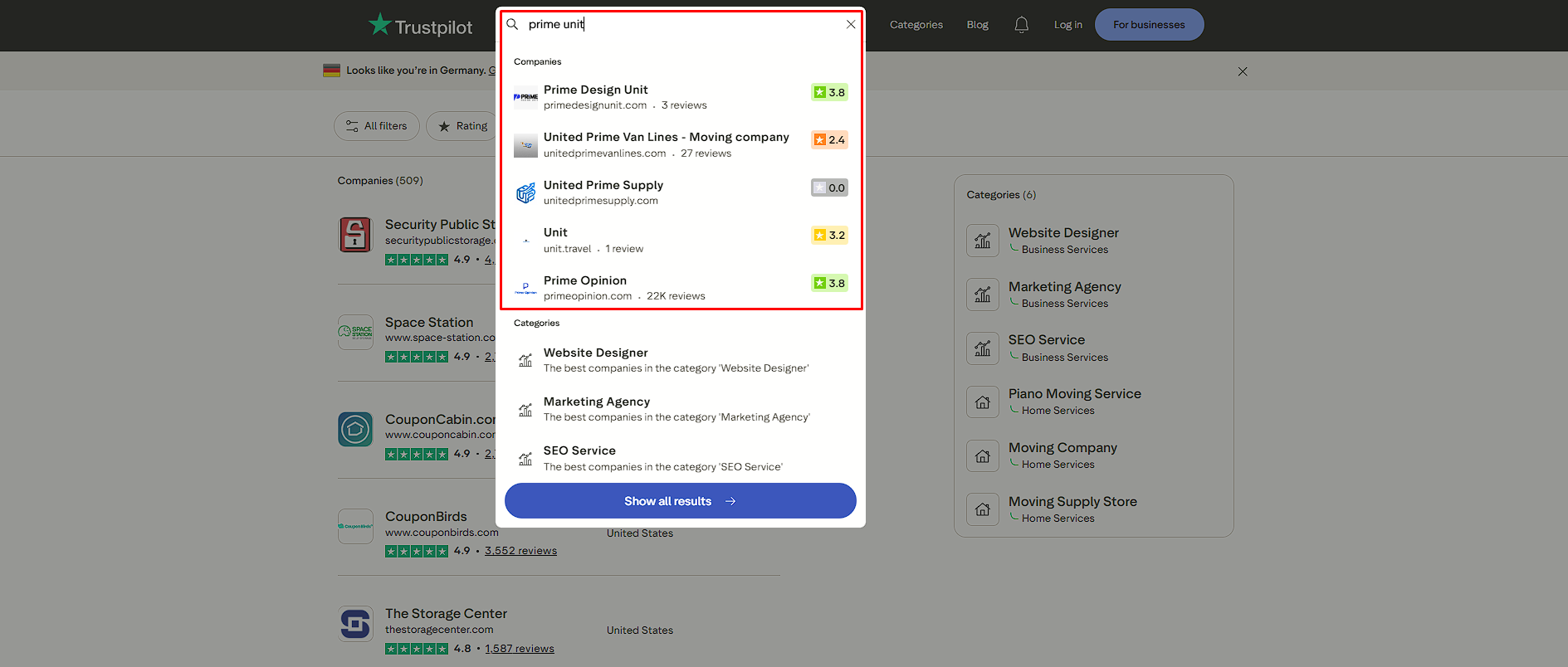Open the SEO Service category icon in sidebar

(x=983, y=348)
